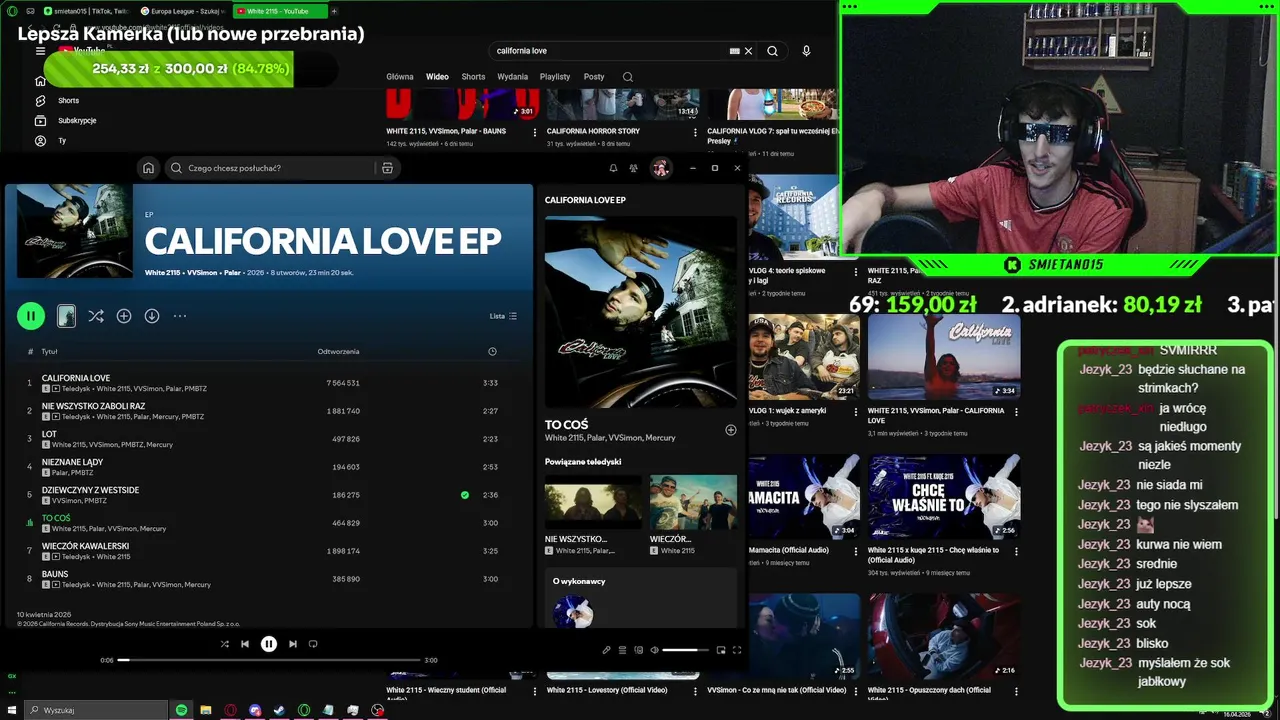This screenshot has height=720, width=1280.
Task: Open File Explorer from the taskbar
Action: pos(205,710)
